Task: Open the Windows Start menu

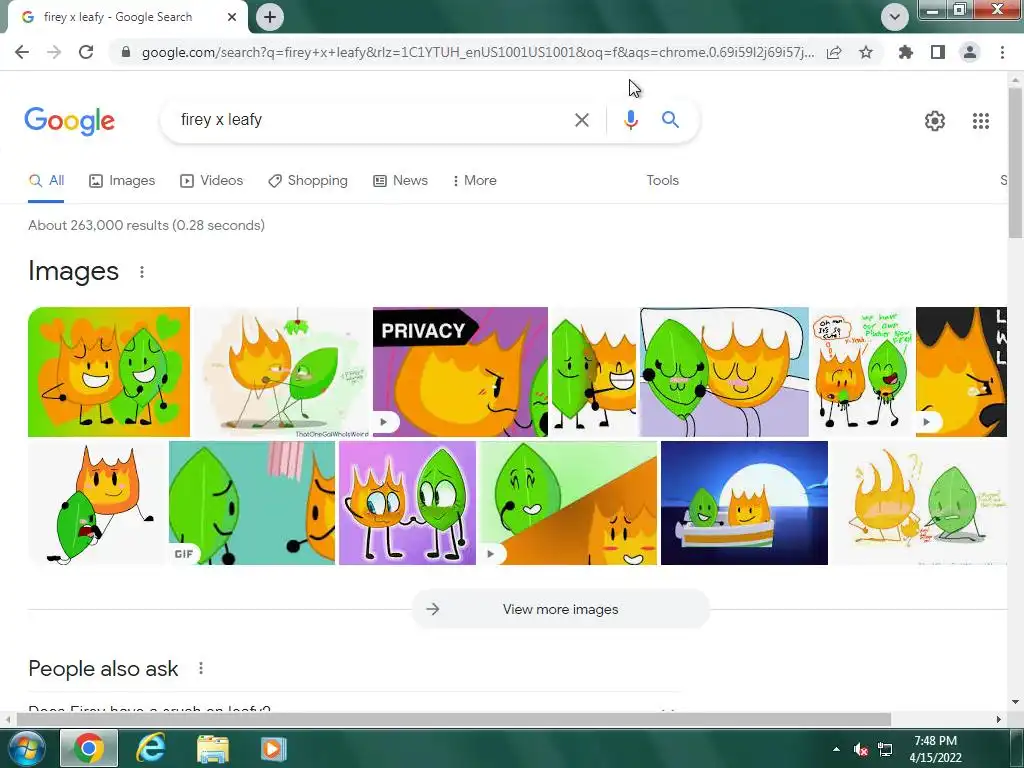Action: pyautogui.click(x=25, y=748)
